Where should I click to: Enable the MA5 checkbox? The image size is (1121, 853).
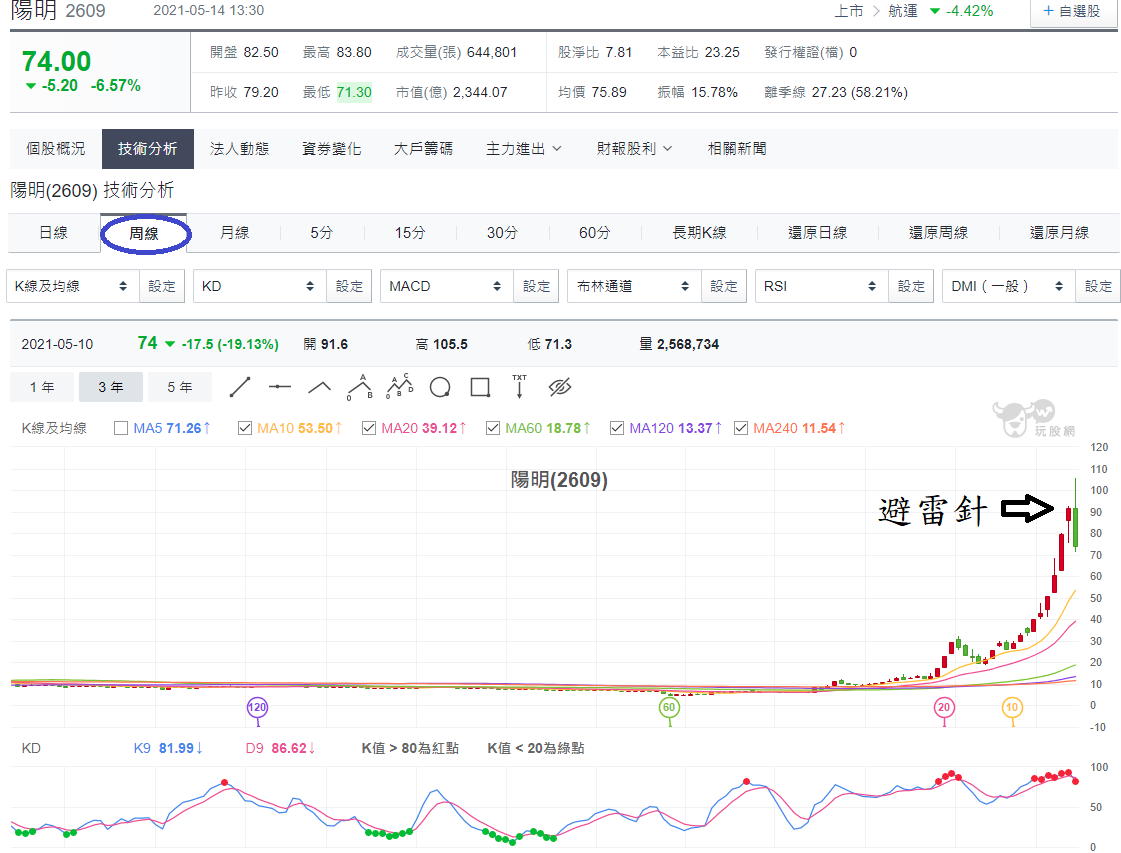pyautogui.click(x=121, y=428)
